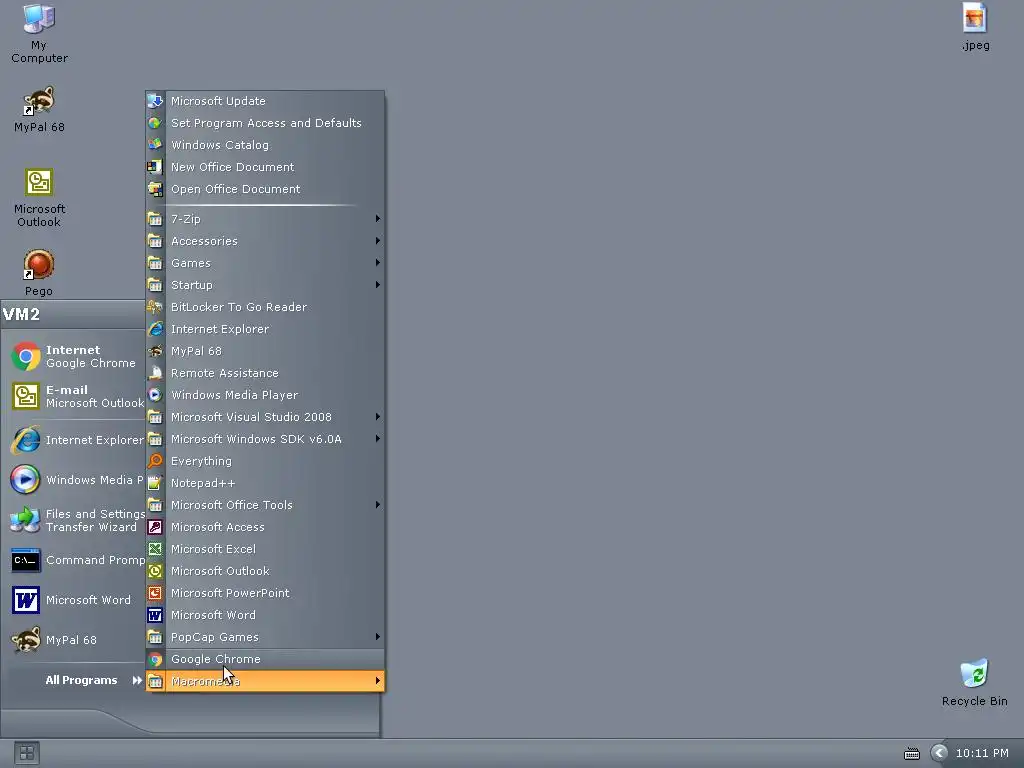Image resolution: width=1024 pixels, height=768 pixels.
Task: Expand the Accessories submenu
Action: [x=264, y=241]
